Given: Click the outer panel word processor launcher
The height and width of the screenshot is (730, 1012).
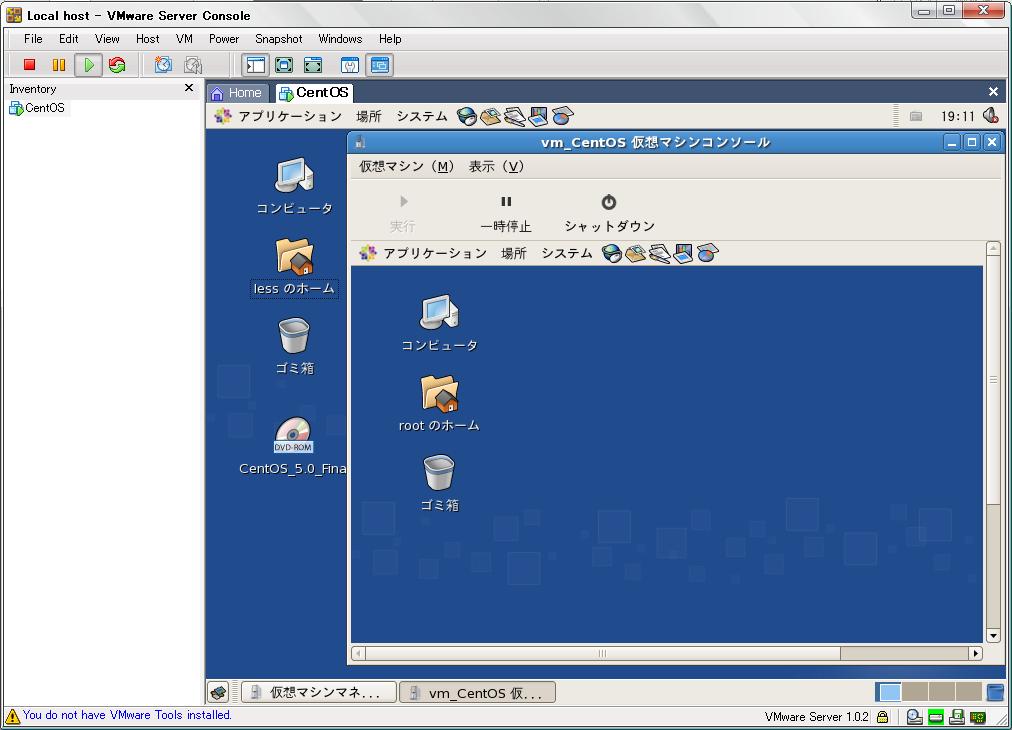Looking at the screenshot, I should point(514,116).
